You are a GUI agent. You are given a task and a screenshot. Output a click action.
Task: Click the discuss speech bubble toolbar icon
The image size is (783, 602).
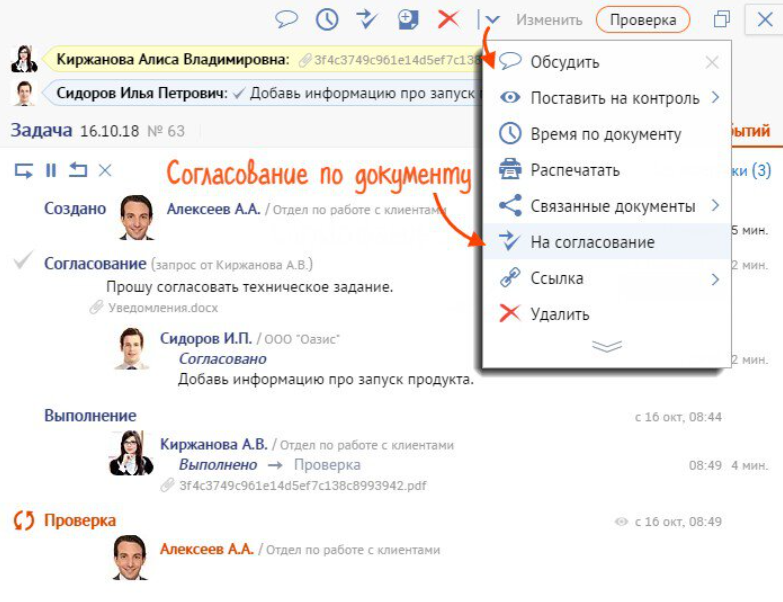(288, 19)
